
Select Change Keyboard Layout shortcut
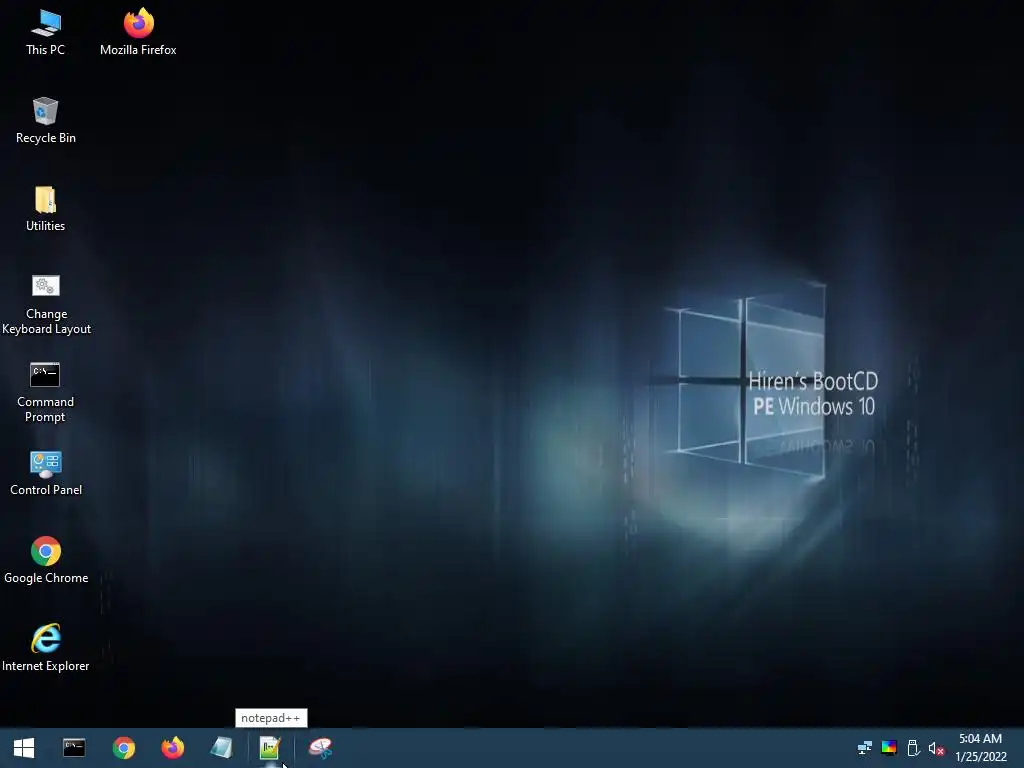pyautogui.click(x=46, y=304)
